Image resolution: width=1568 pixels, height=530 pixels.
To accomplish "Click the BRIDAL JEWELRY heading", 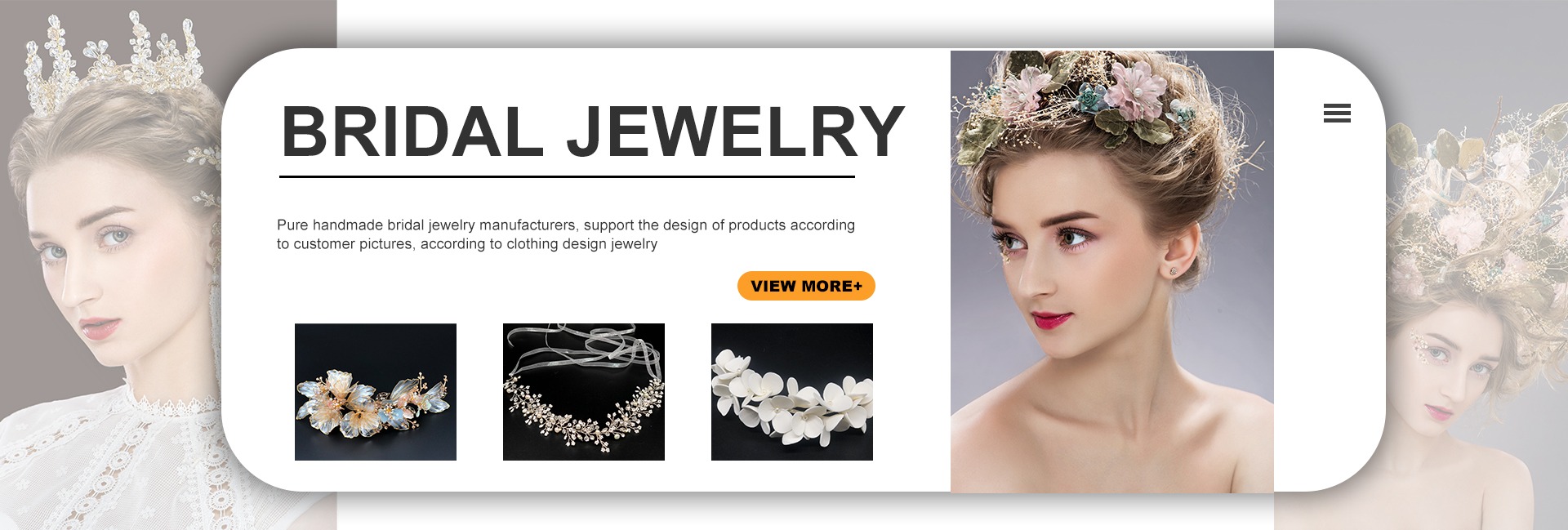I will (x=593, y=131).
